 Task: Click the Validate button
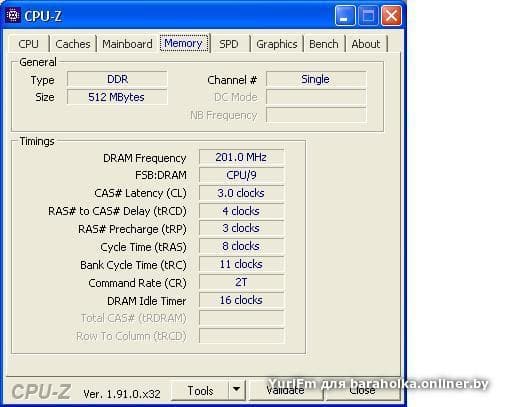[286, 390]
